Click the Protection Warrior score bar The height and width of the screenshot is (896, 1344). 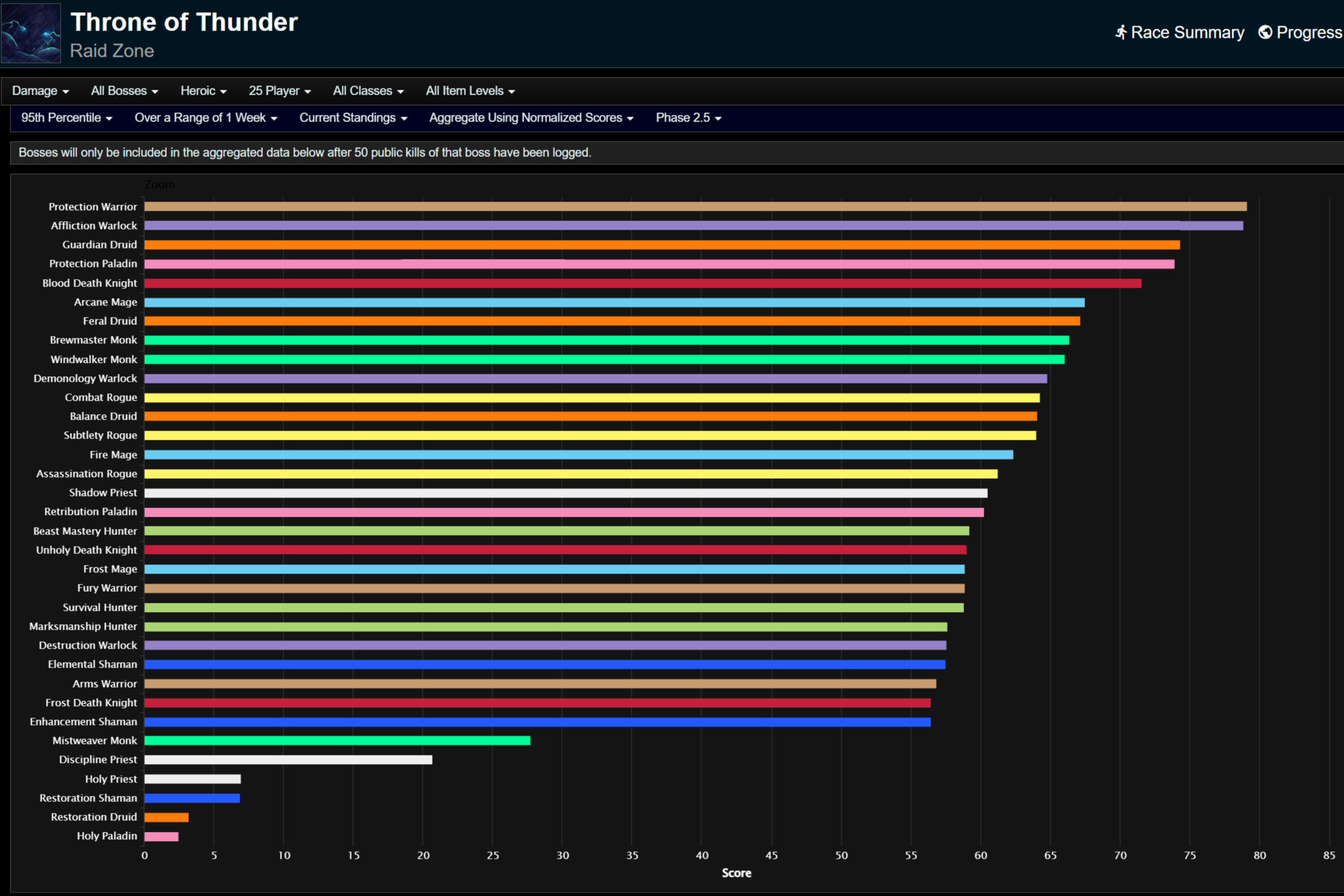tap(695, 206)
